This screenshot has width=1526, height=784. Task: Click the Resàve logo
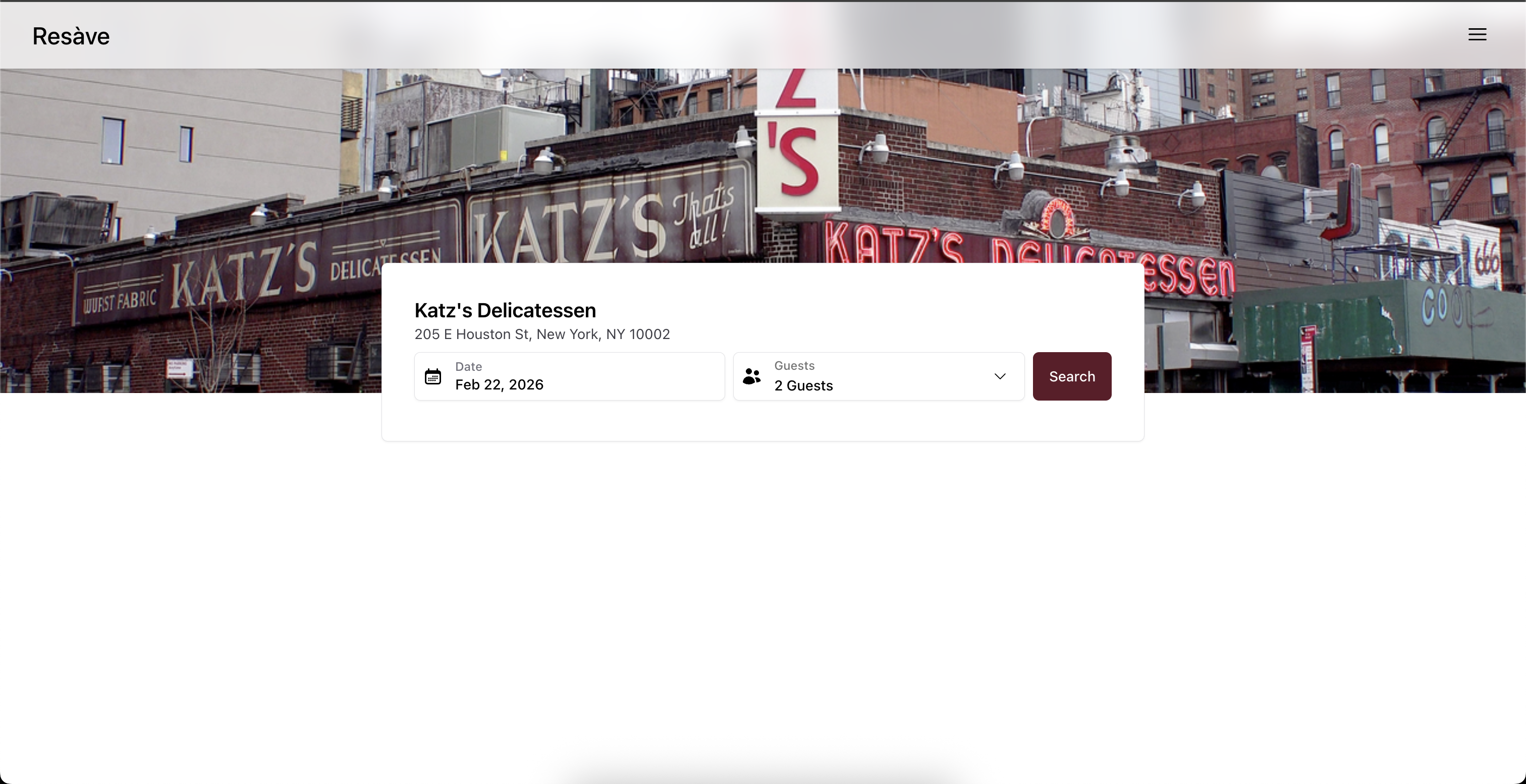coord(71,36)
